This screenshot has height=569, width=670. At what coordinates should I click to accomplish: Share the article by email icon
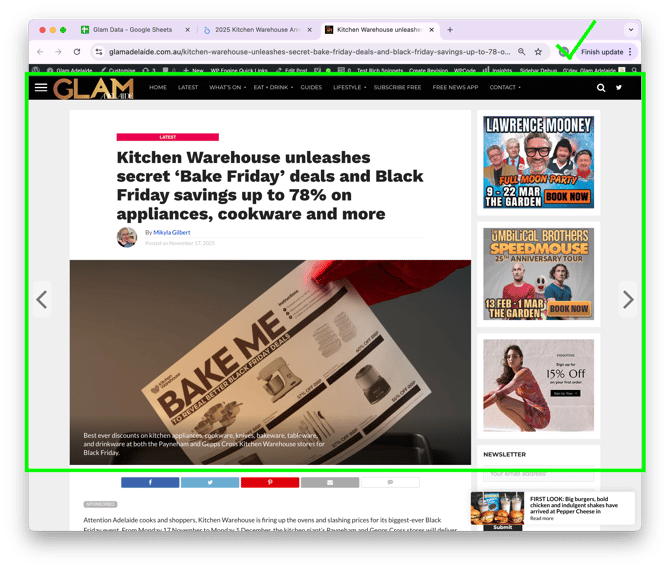tap(330, 482)
